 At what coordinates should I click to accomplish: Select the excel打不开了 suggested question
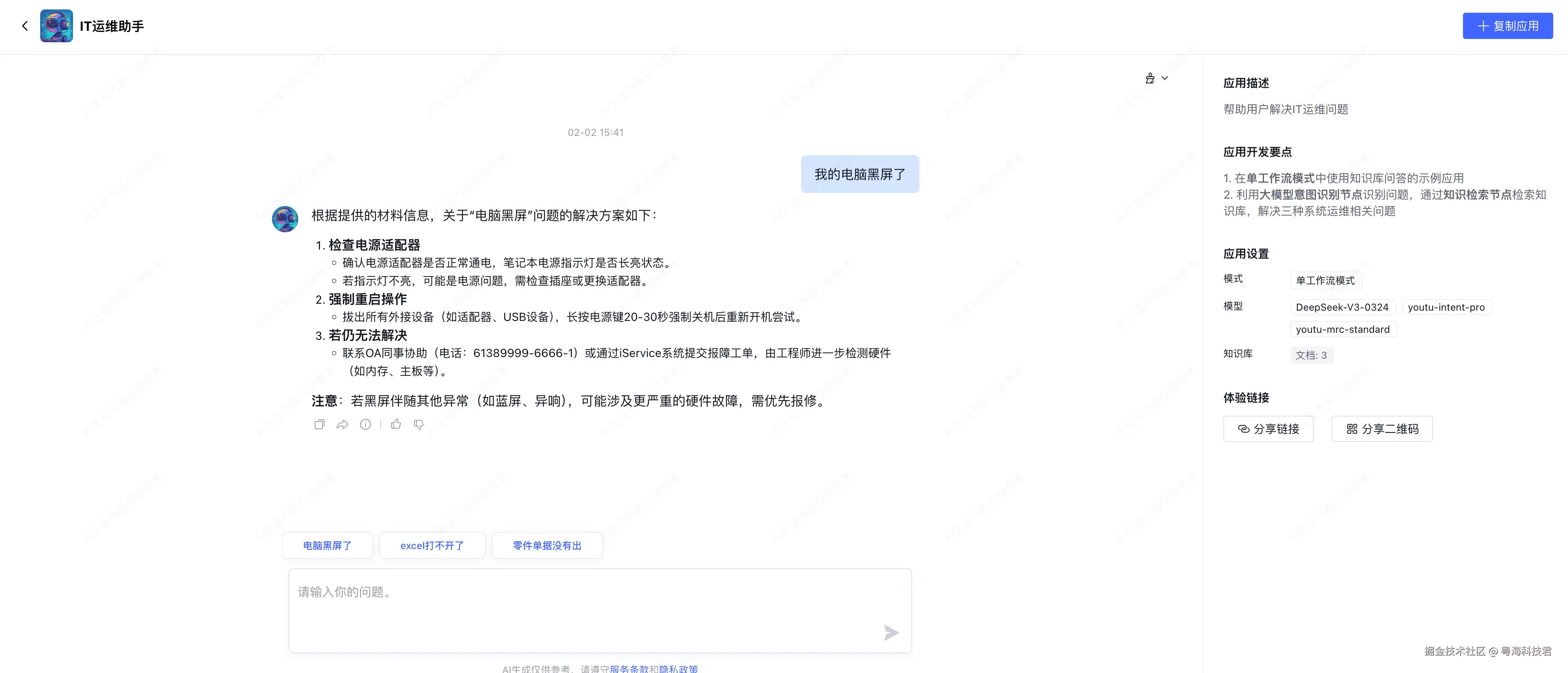click(432, 546)
